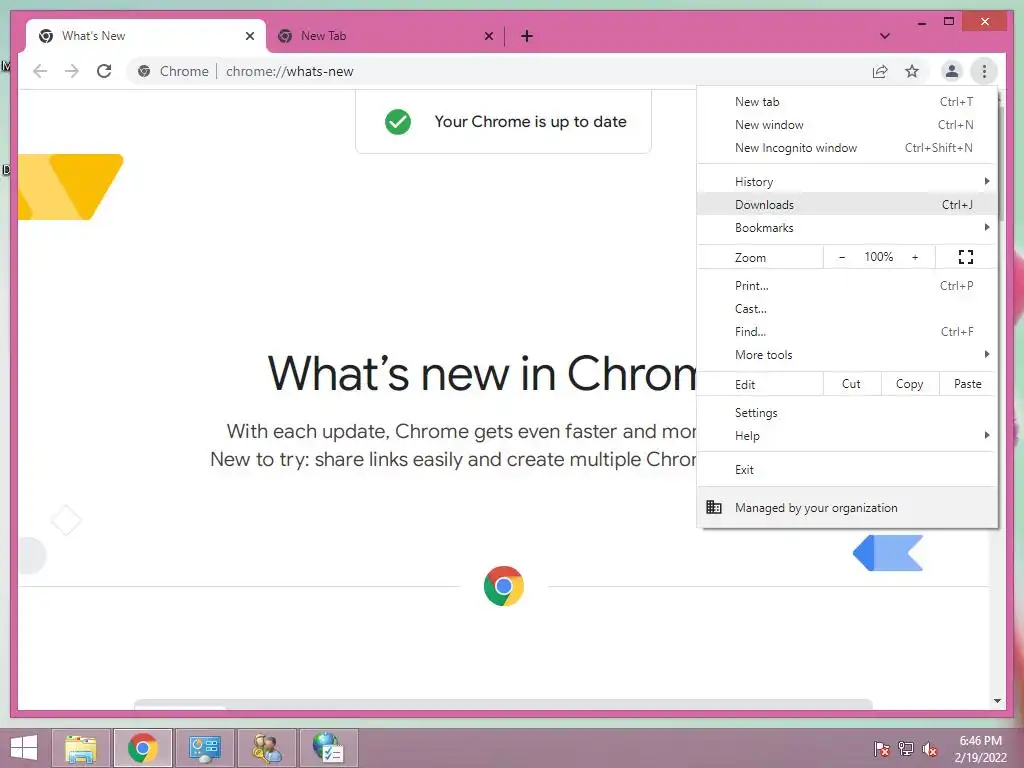
Task: Choose Exit from the menu
Action: pos(847,470)
